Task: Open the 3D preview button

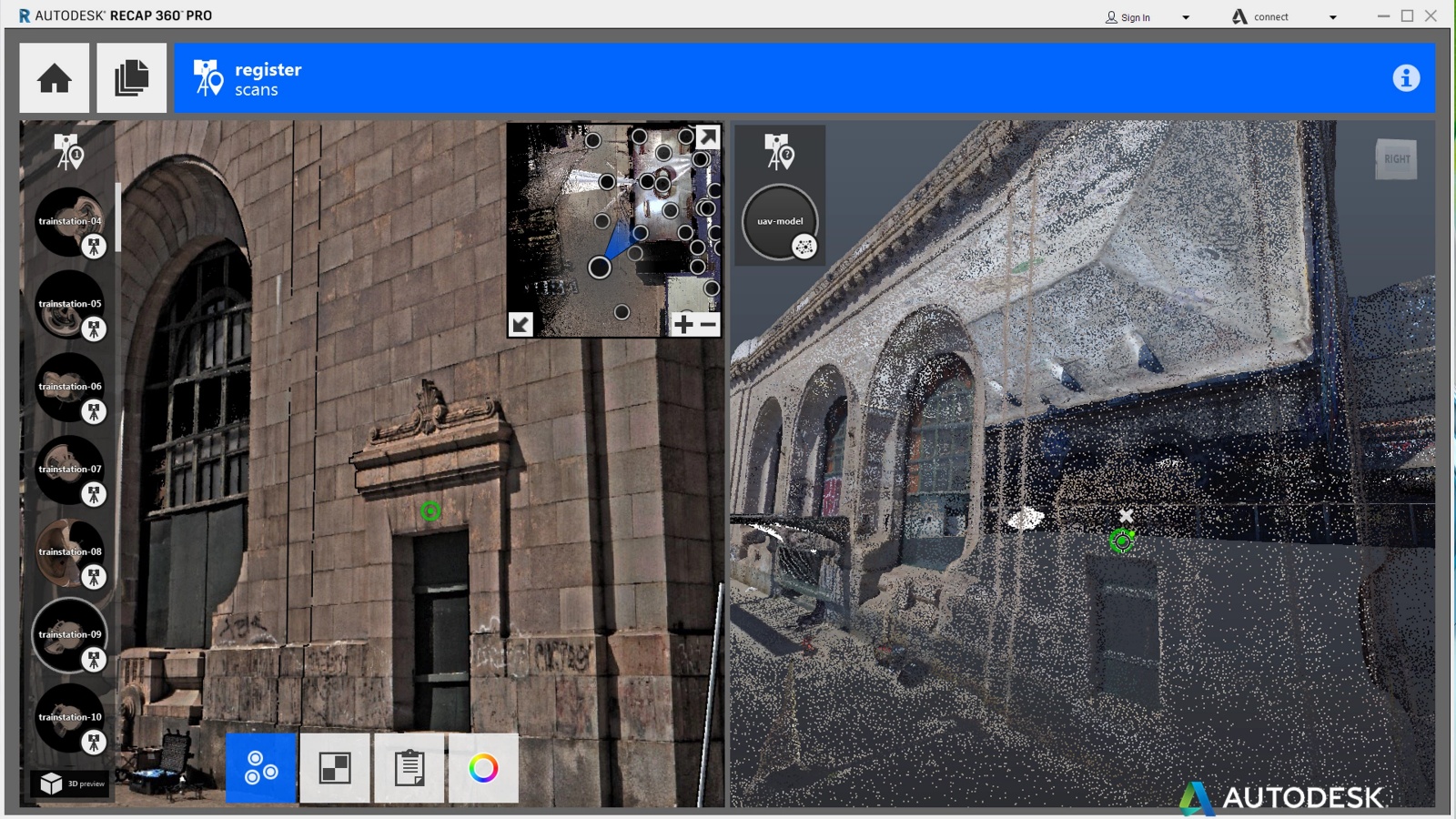Action: click(x=70, y=784)
